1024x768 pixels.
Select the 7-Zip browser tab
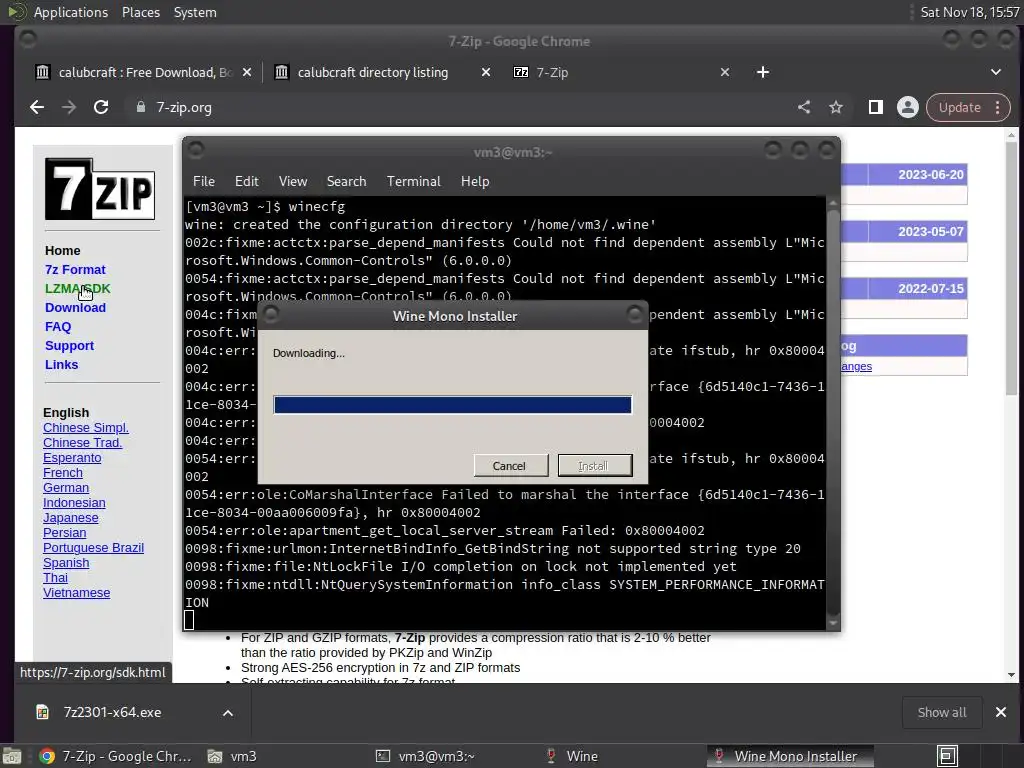point(552,72)
